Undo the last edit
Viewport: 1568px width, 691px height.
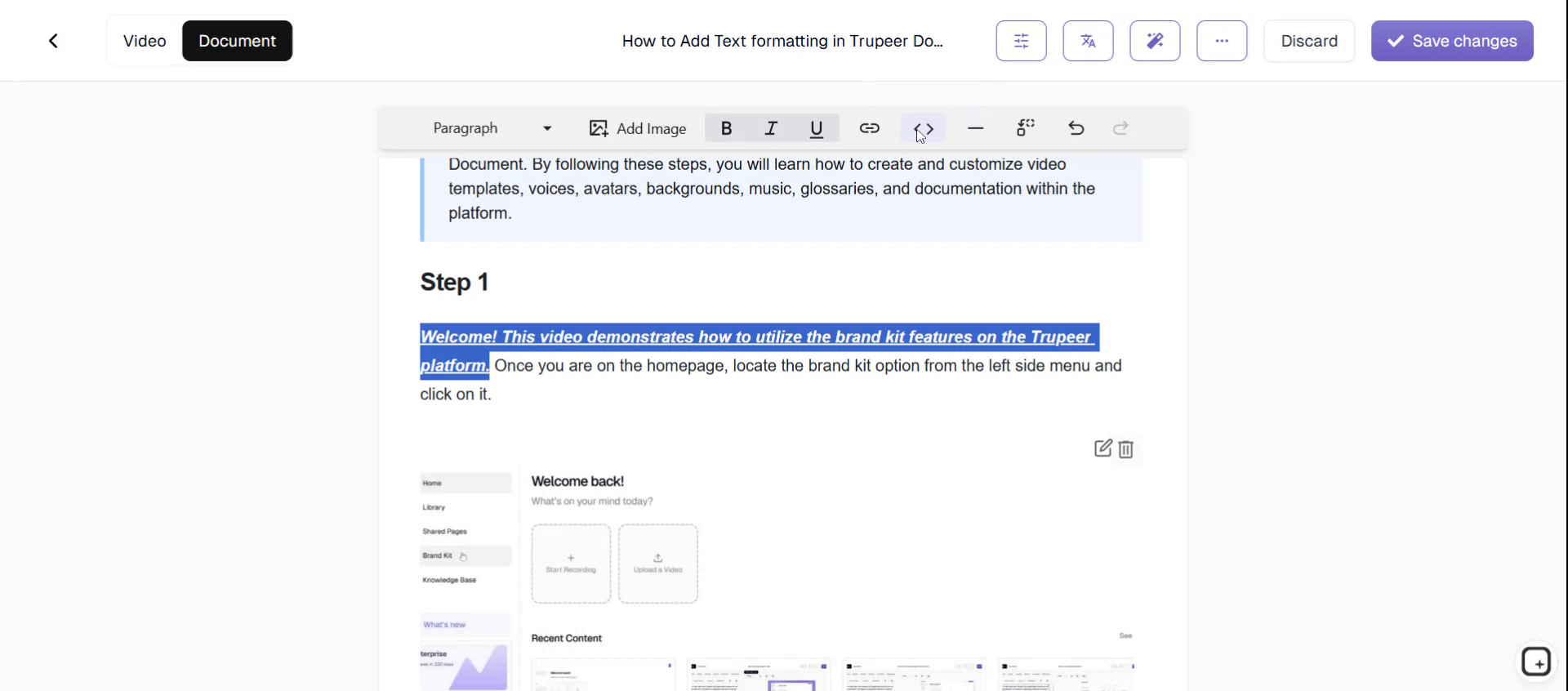[1076, 128]
